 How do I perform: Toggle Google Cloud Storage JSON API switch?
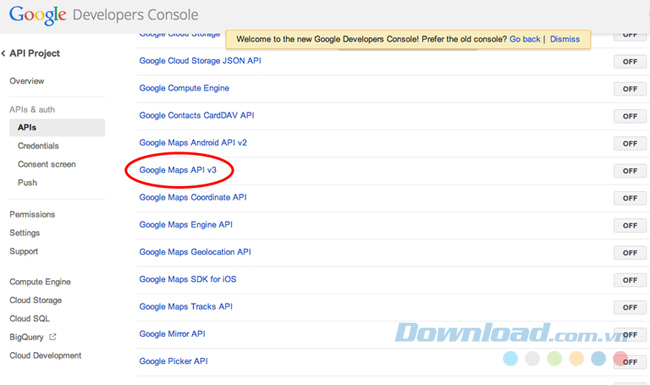(630, 62)
